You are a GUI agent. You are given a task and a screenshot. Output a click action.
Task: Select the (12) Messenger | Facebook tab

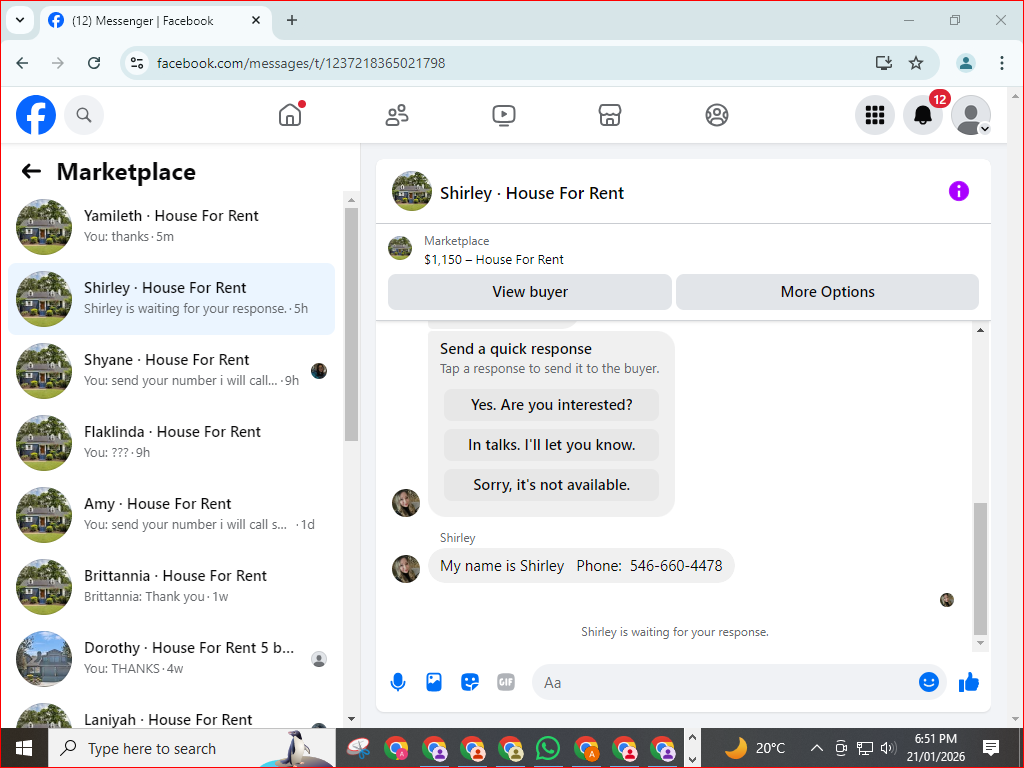pos(155,21)
